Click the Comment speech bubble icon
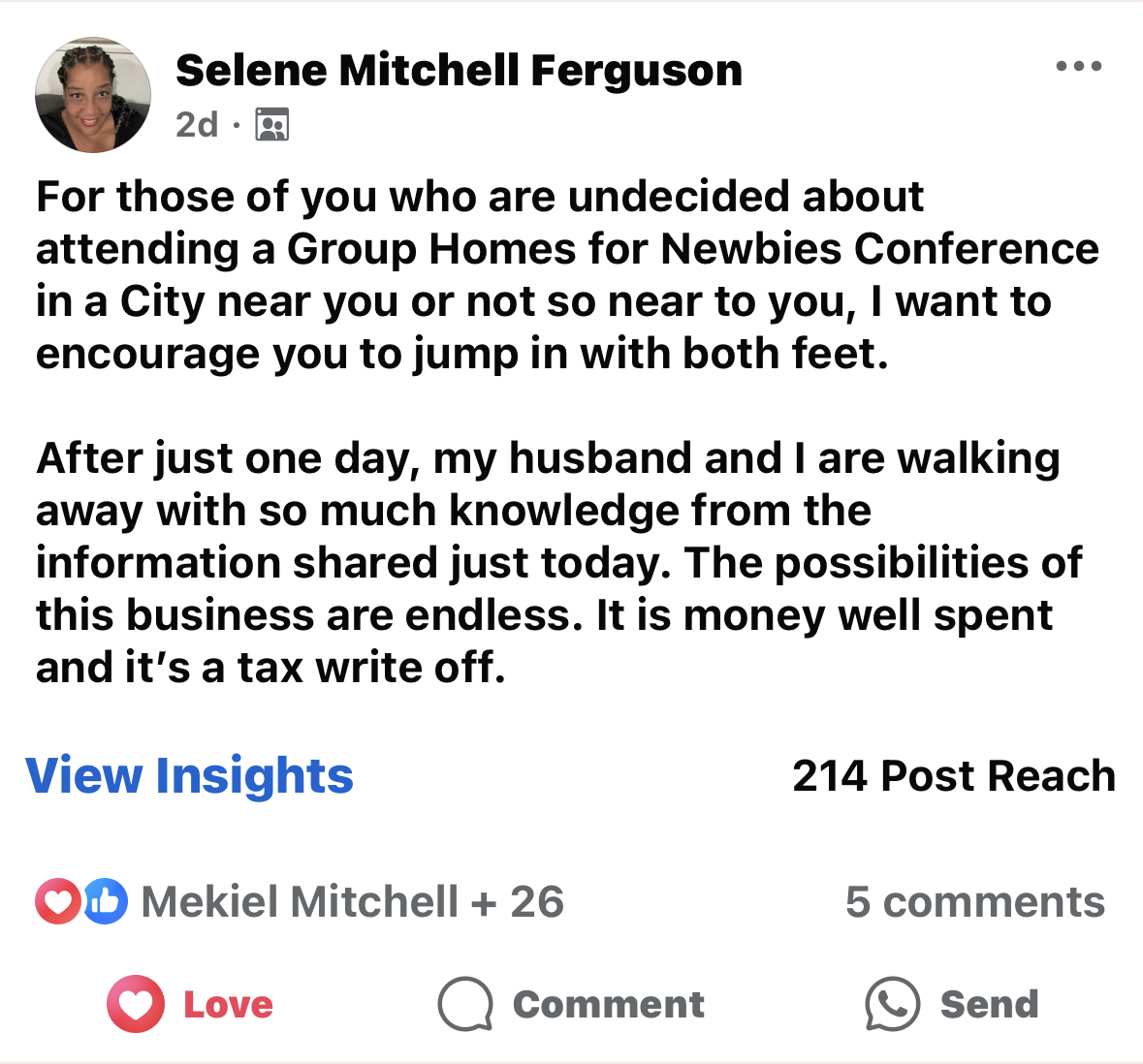This screenshot has width=1143, height=1064. coord(465,1004)
